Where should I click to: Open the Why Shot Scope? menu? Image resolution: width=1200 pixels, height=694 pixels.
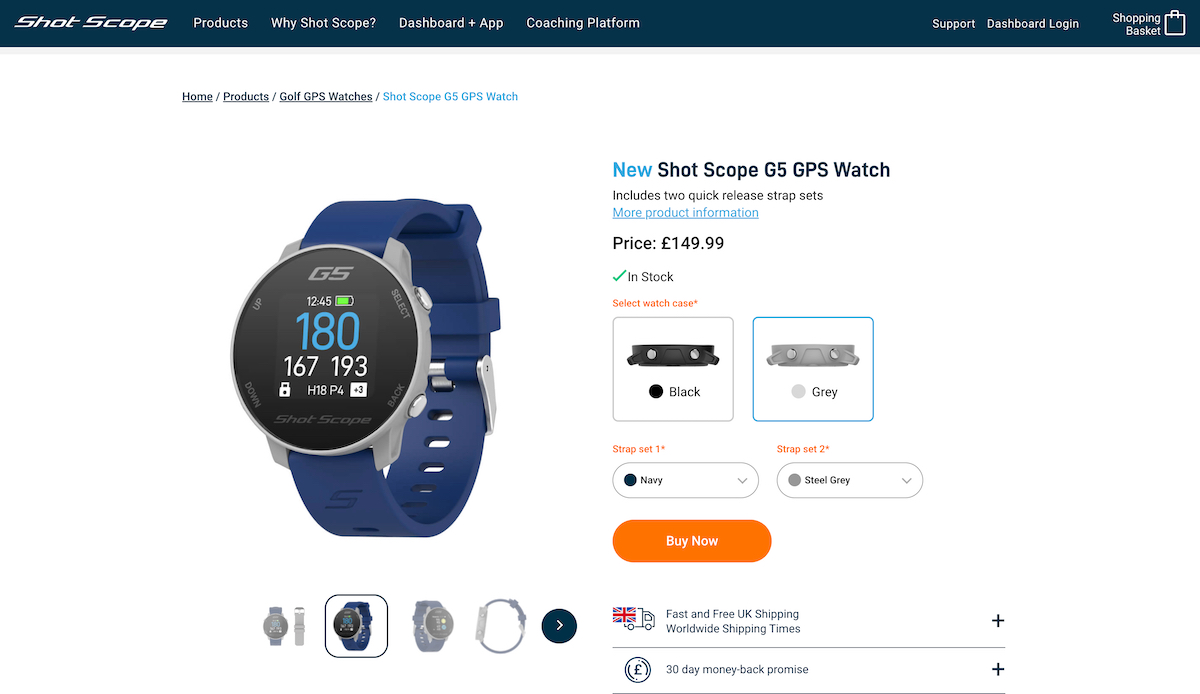click(x=323, y=23)
